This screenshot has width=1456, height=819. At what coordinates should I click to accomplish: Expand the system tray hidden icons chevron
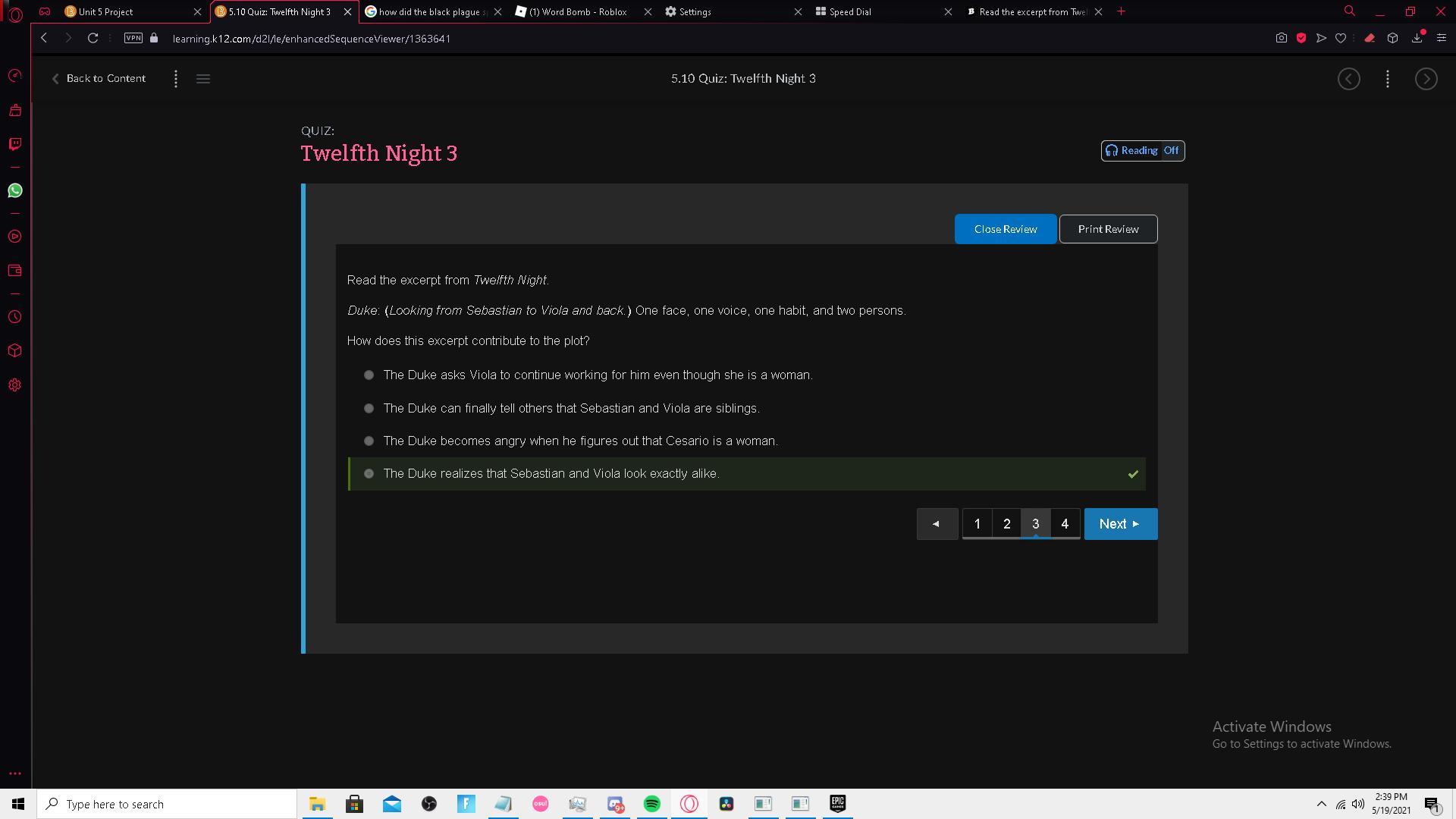click(x=1321, y=804)
